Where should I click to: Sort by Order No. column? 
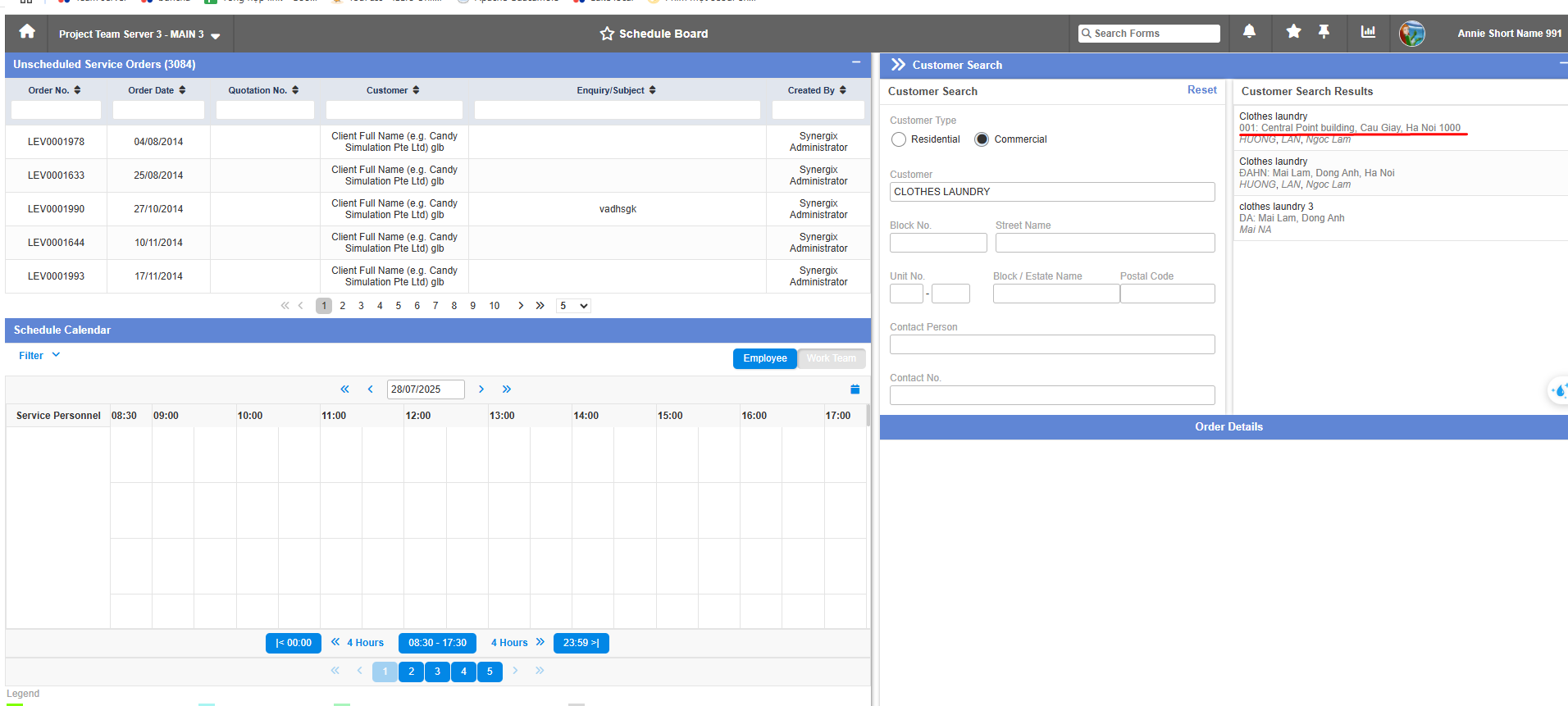(77, 90)
